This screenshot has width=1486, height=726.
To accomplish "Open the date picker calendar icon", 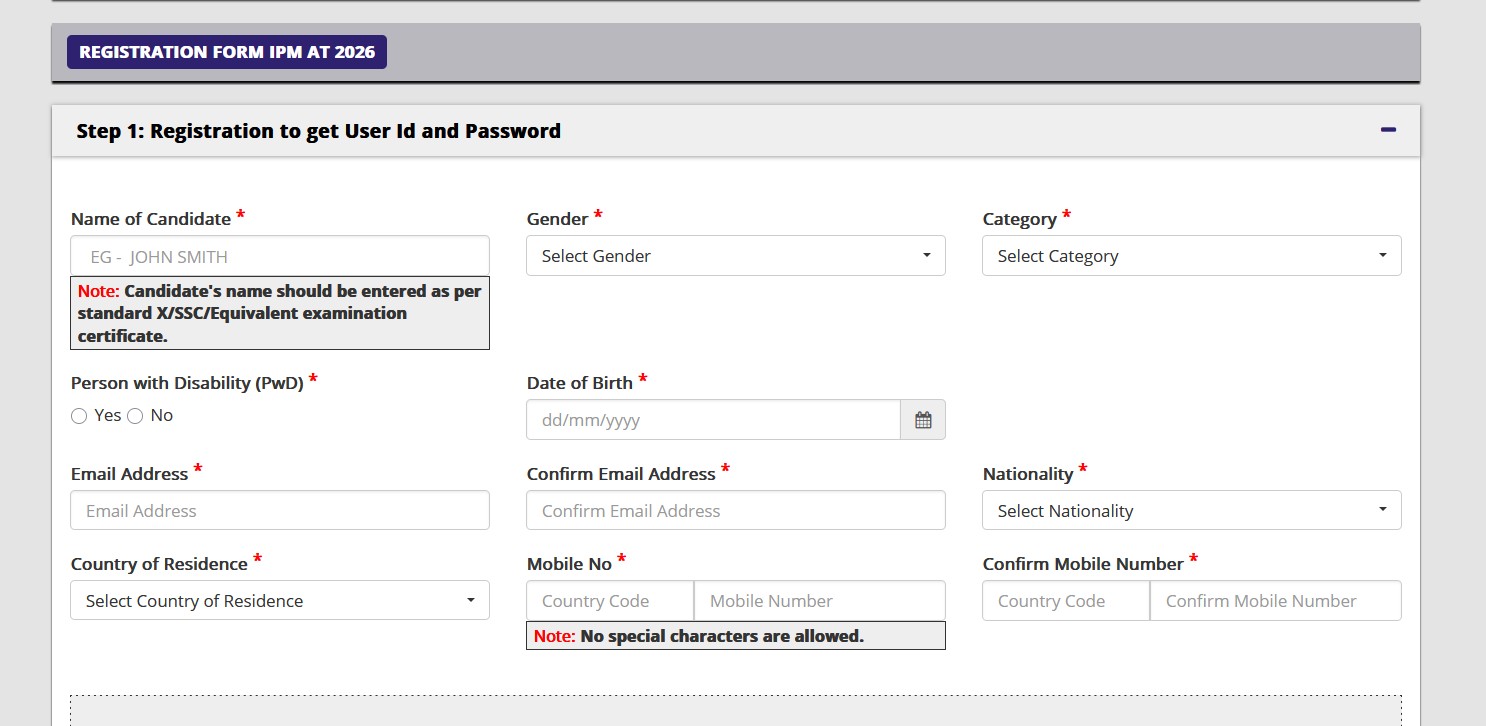I will [923, 419].
